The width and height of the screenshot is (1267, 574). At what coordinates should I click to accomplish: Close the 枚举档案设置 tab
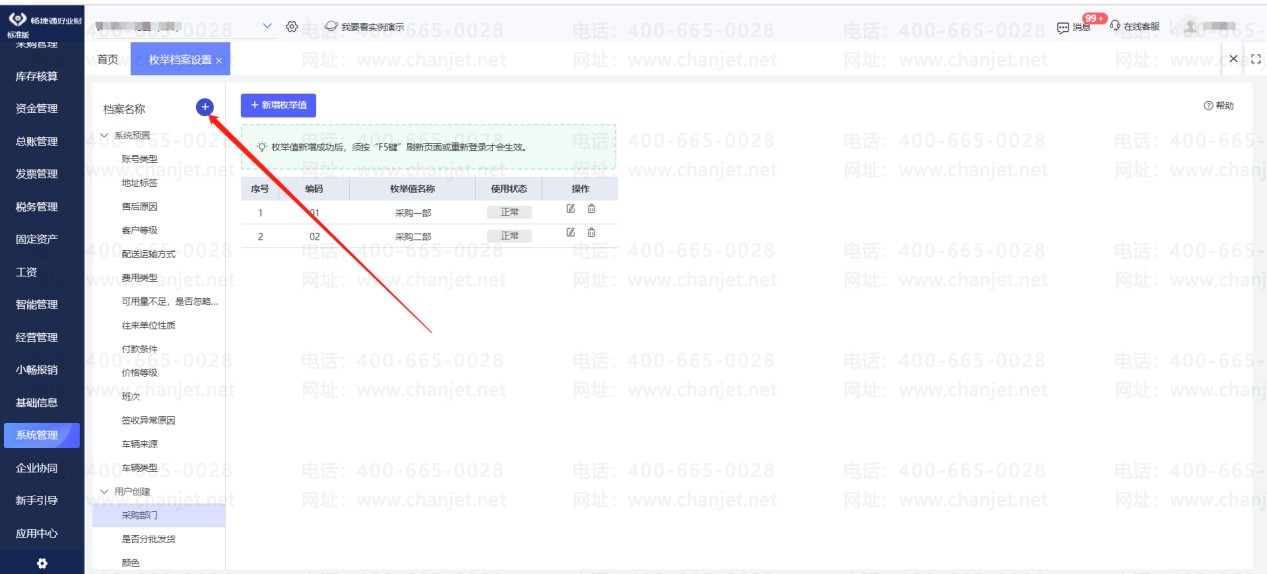[x=219, y=61]
